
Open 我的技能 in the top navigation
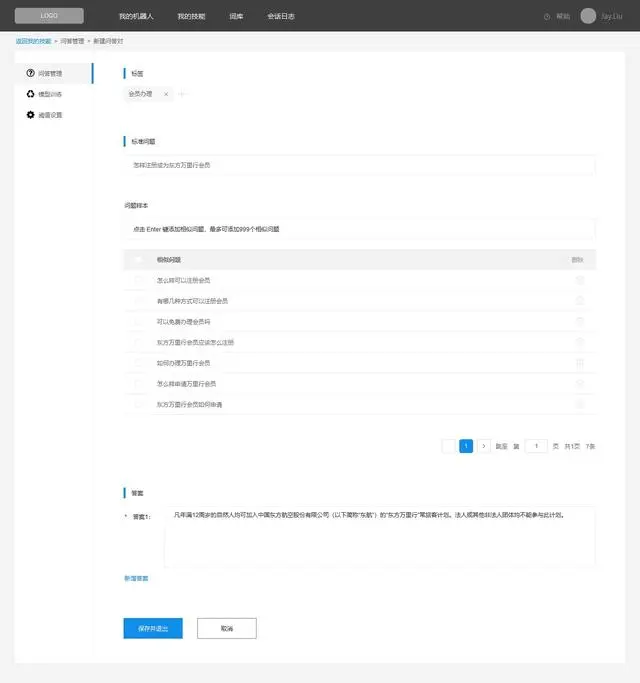coord(191,16)
